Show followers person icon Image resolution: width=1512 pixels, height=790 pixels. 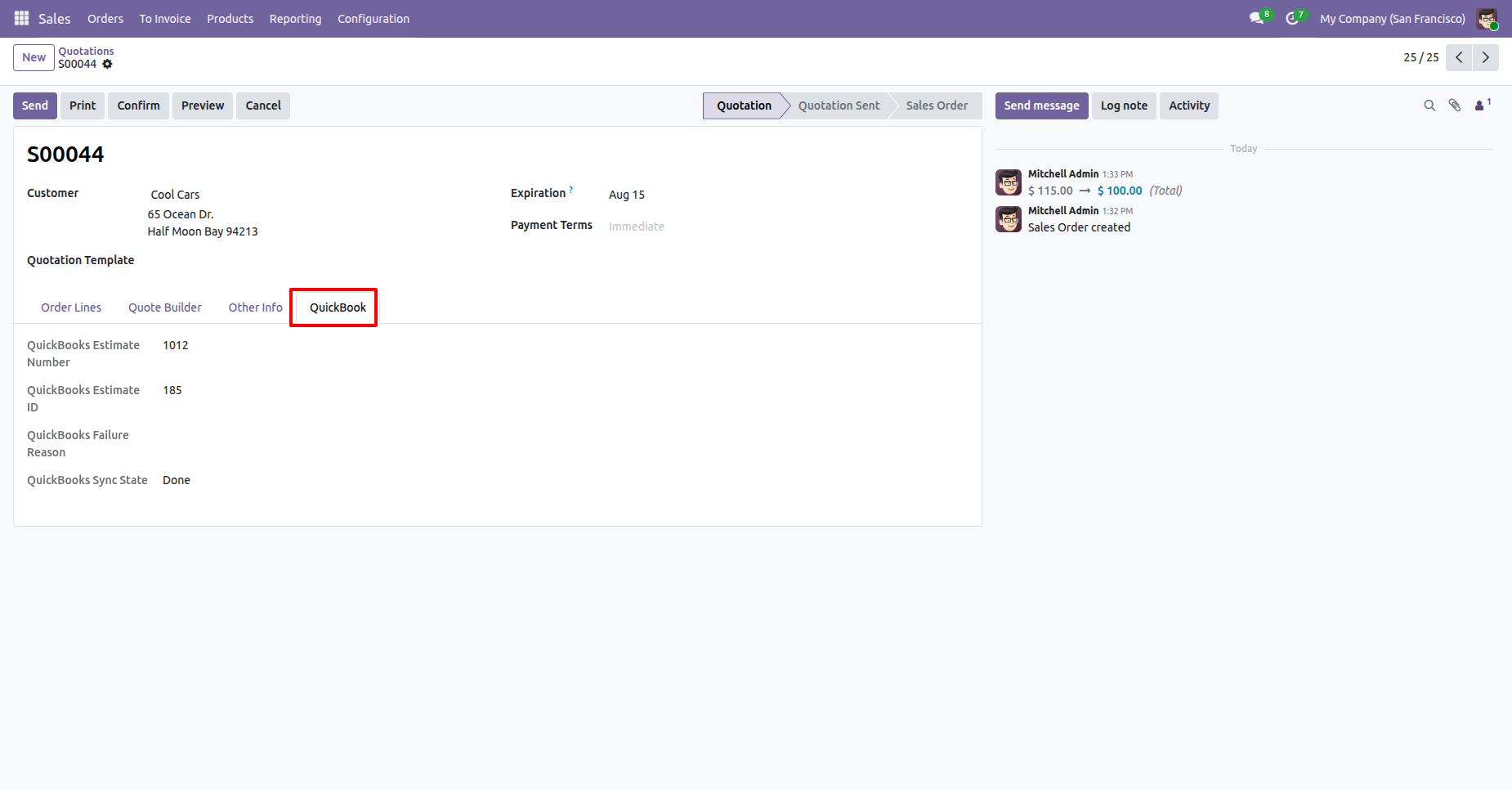pos(1481,105)
